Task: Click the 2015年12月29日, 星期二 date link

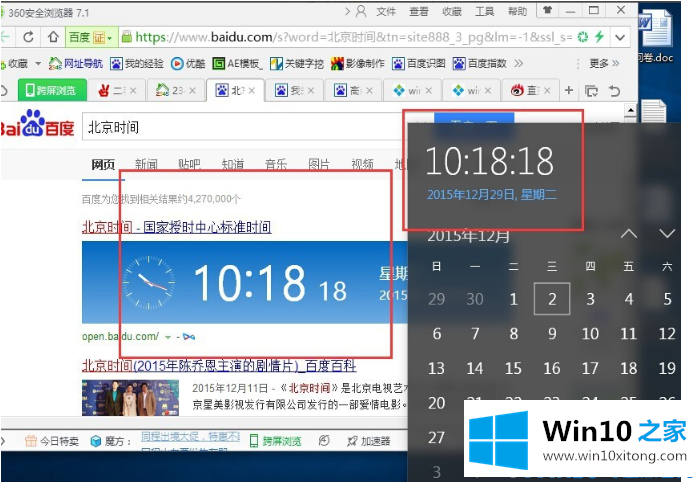Action: pos(492,194)
